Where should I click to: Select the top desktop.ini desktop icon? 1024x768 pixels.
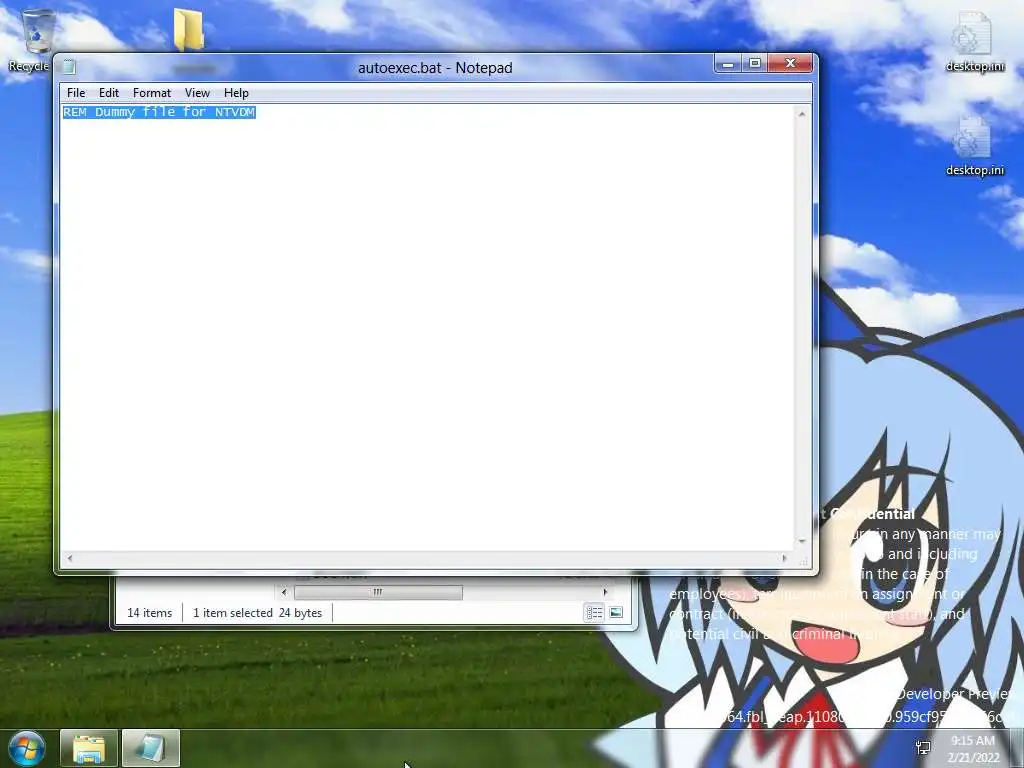974,42
